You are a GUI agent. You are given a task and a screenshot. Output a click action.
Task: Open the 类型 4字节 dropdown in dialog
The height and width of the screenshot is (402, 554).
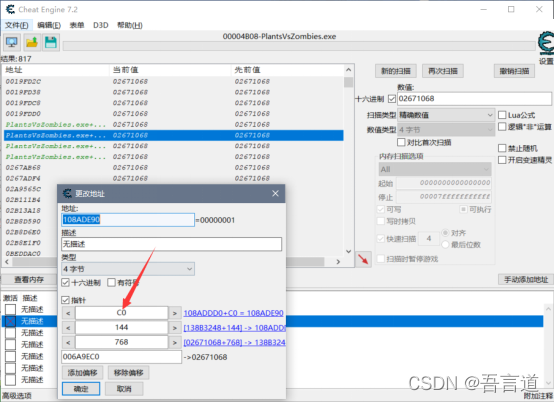pyautogui.click(x=128, y=269)
